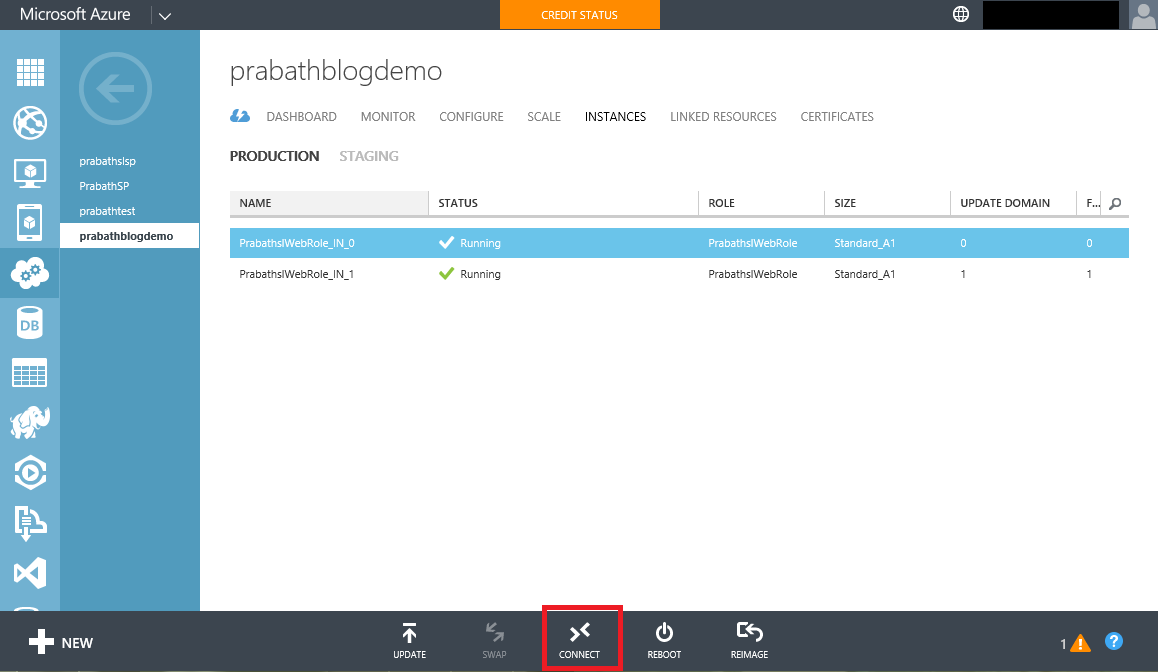Sort by SIZE column header
The height and width of the screenshot is (672, 1158).
point(888,203)
